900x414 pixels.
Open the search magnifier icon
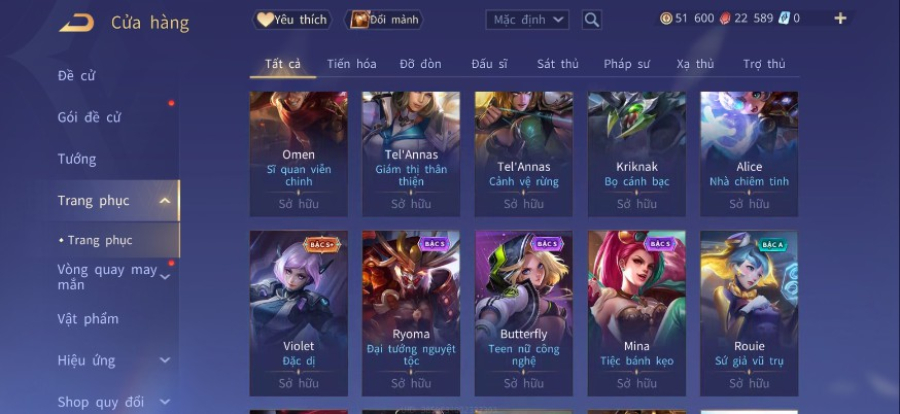(x=591, y=20)
